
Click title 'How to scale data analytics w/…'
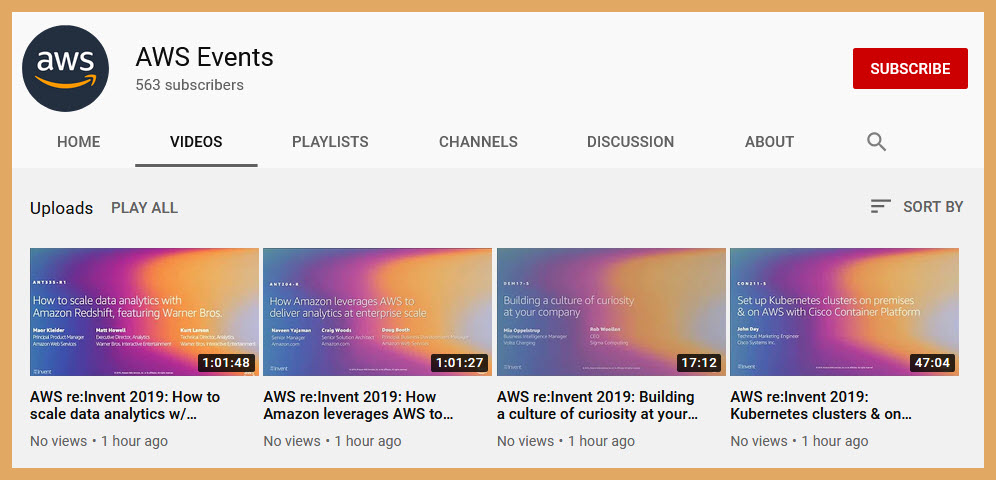(x=125, y=405)
